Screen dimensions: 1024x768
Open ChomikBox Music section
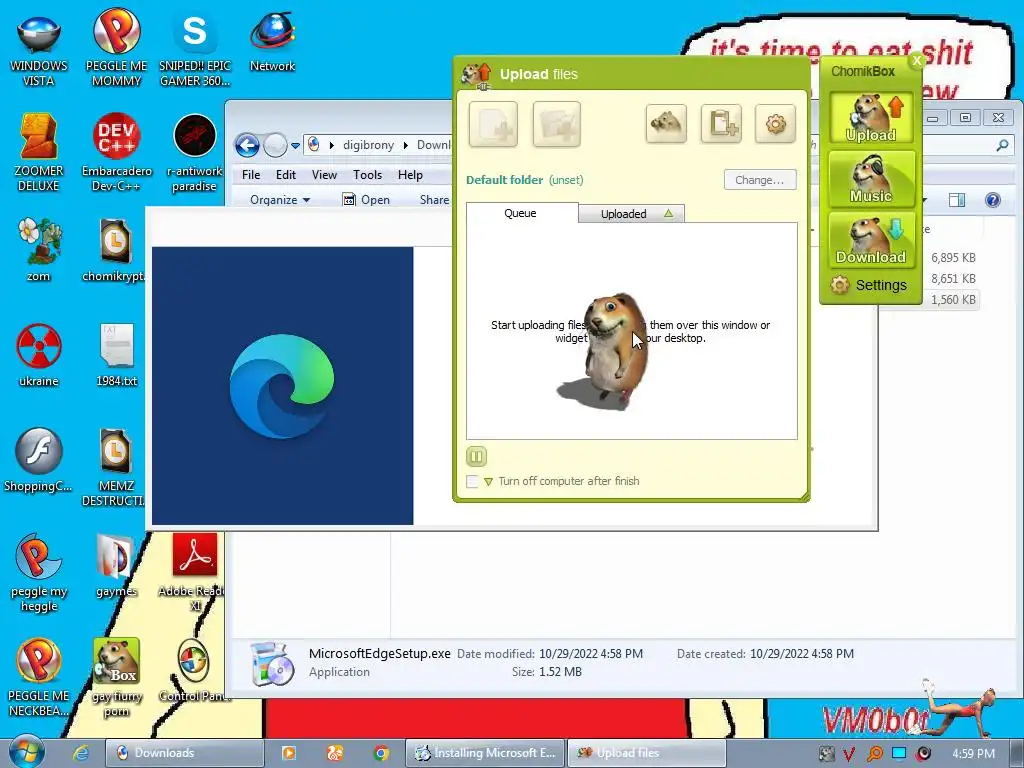point(871,179)
